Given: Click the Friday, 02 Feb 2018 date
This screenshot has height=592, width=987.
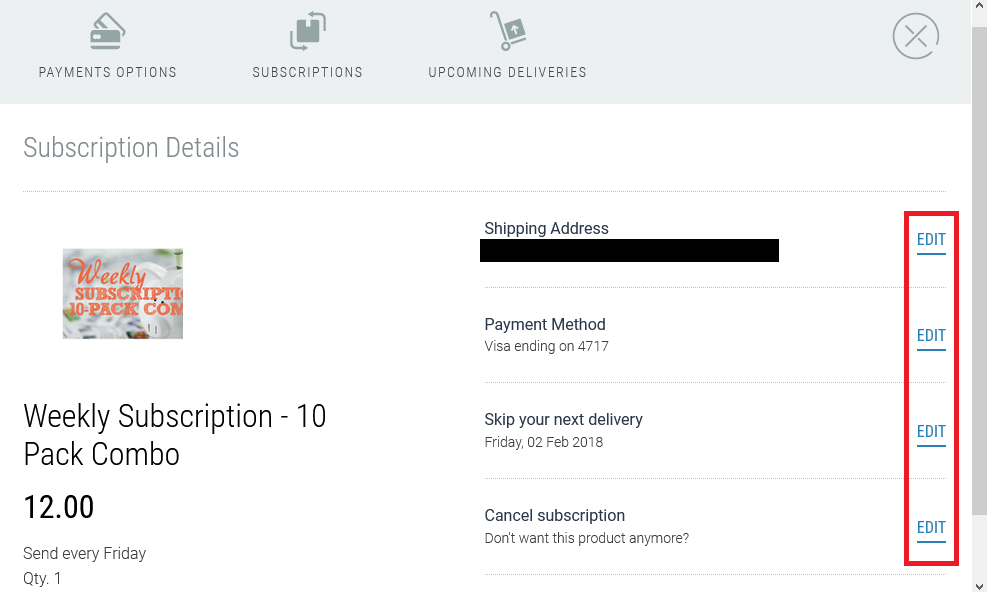Looking at the screenshot, I should click(543, 442).
